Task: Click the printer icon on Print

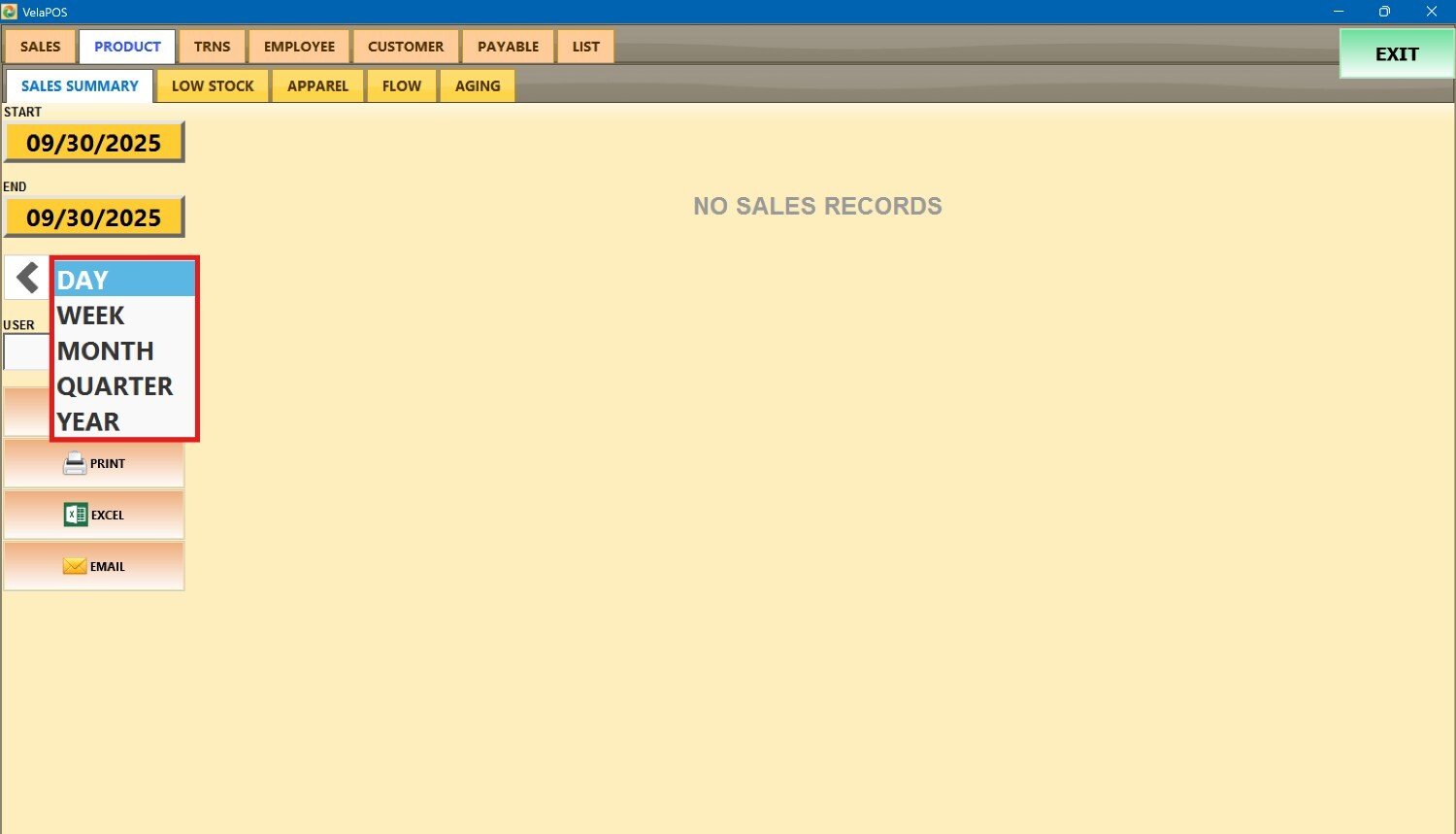Action: coord(75,464)
